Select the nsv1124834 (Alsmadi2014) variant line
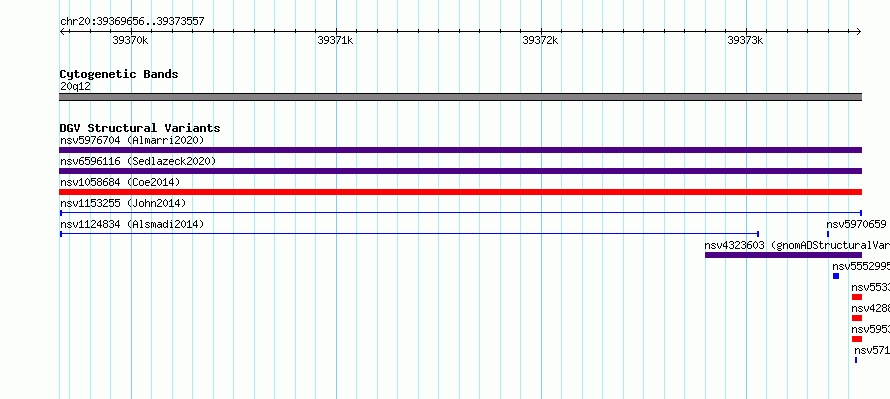The image size is (890, 399). (409, 234)
